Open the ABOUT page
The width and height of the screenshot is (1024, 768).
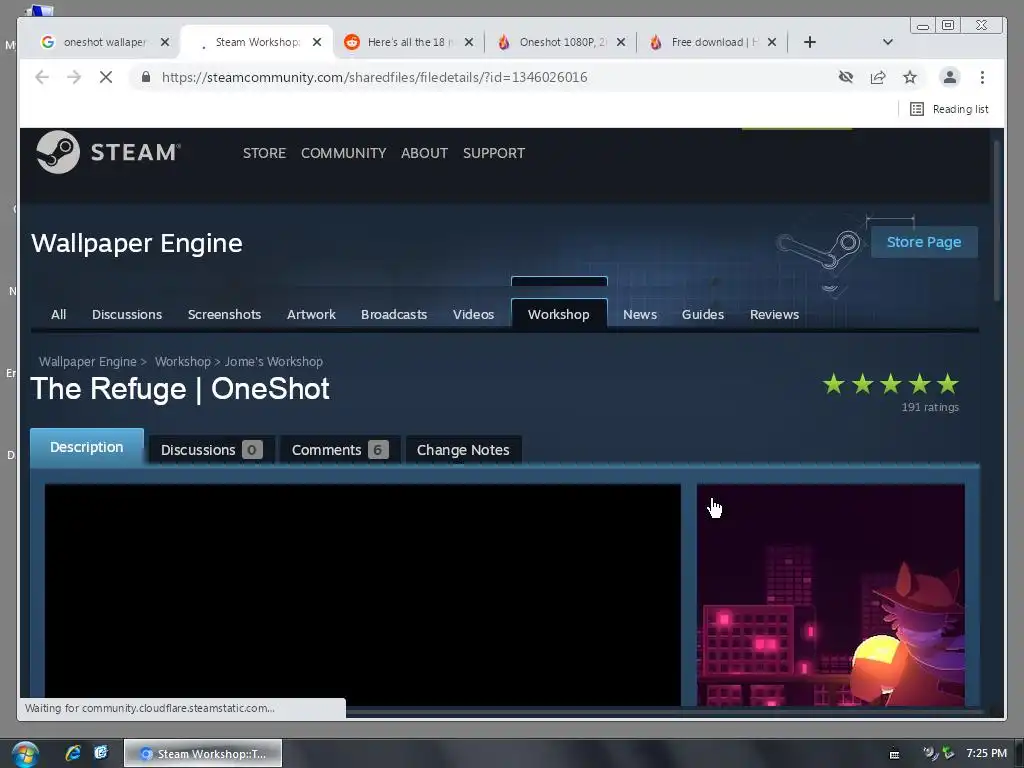pyautogui.click(x=424, y=153)
